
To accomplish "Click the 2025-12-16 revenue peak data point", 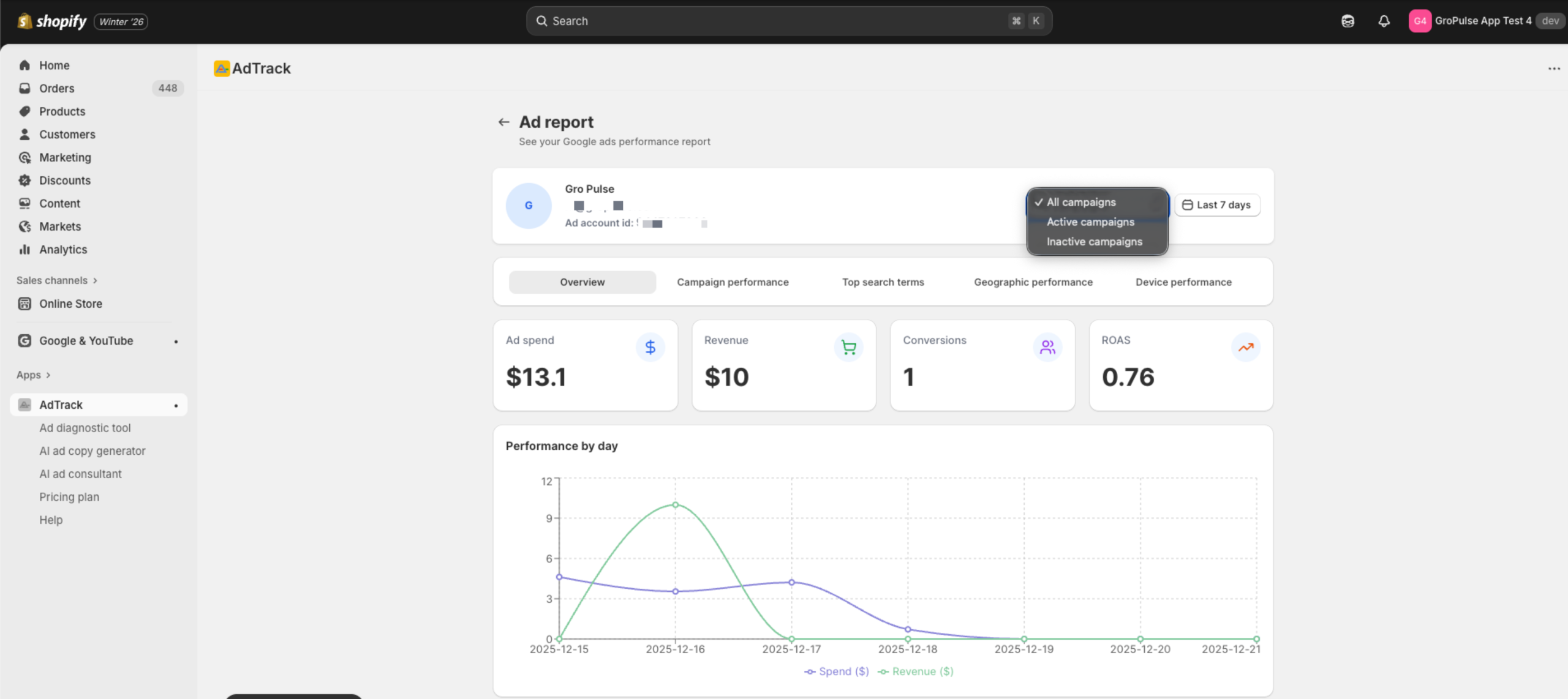I will pos(676,505).
